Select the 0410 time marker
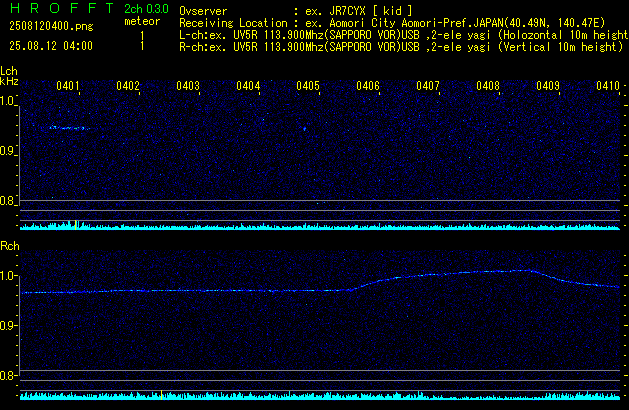Screen dimensions: 629x410 pyautogui.click(x=608, y=86)
